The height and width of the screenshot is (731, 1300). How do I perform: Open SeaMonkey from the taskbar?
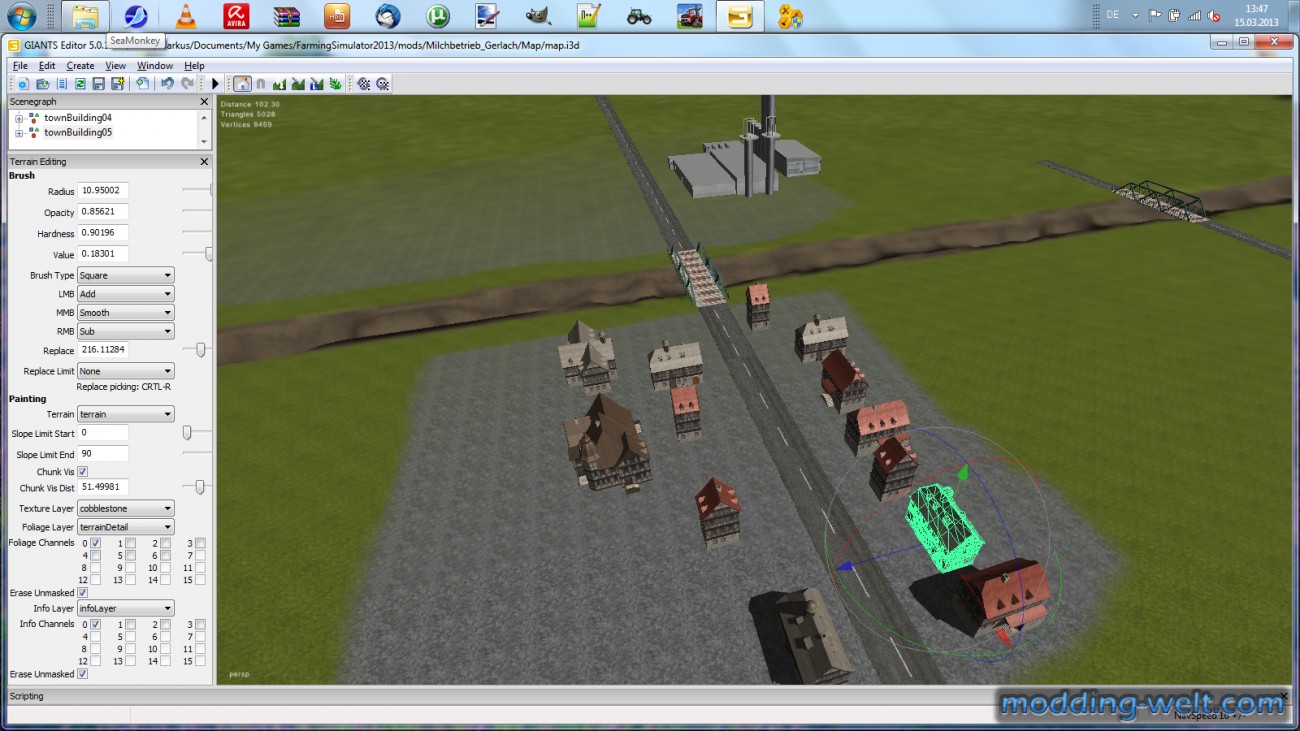pyautogui.click(x=135, y=16)
